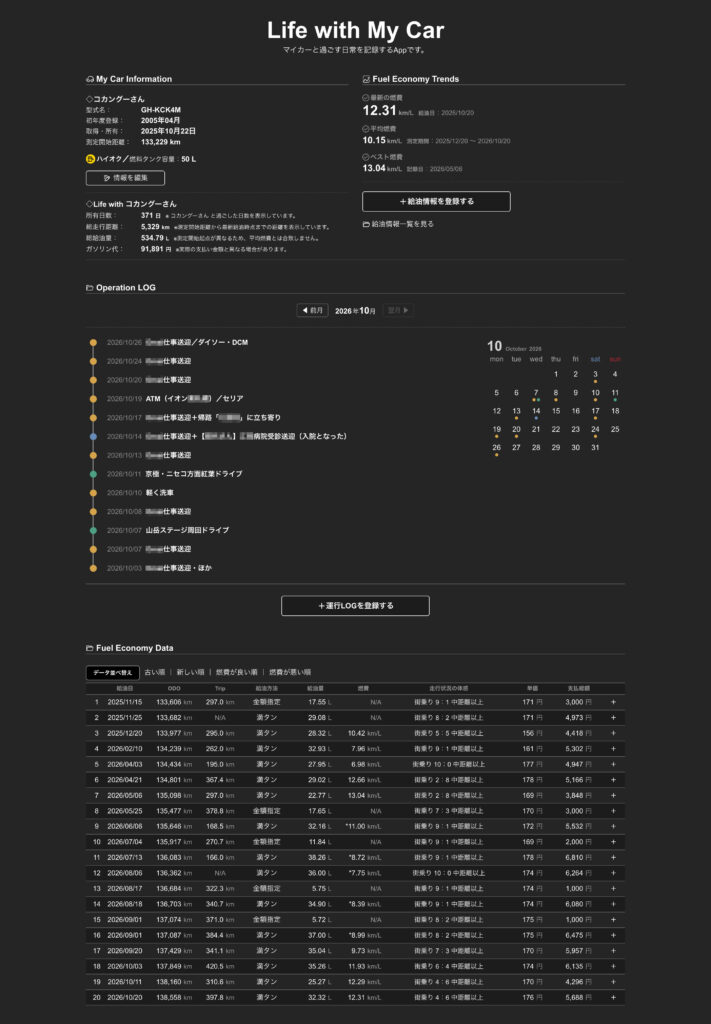Click the disabled 翌月 next month button

tap(398, 310)
